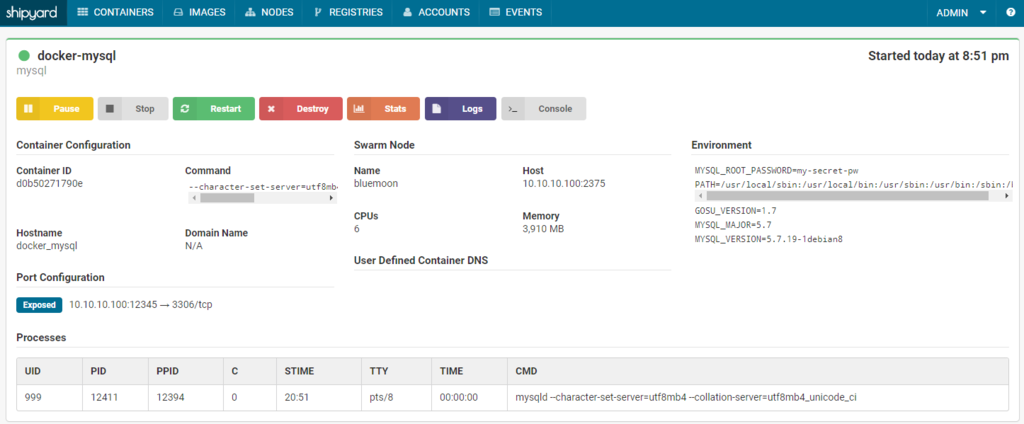Click port mapping 10.10.10.100:12345 → 3306/tcp
Screen dimensions: 1024x424
141,304
